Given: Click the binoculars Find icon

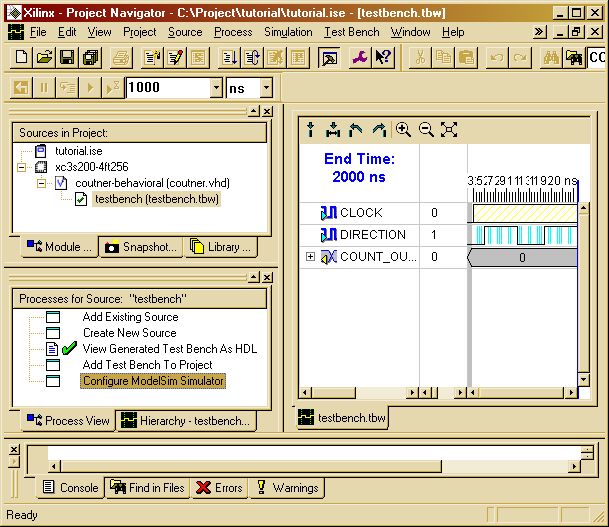Looking at the screenshot, I should pyautogui.click(x=551, y=57).
